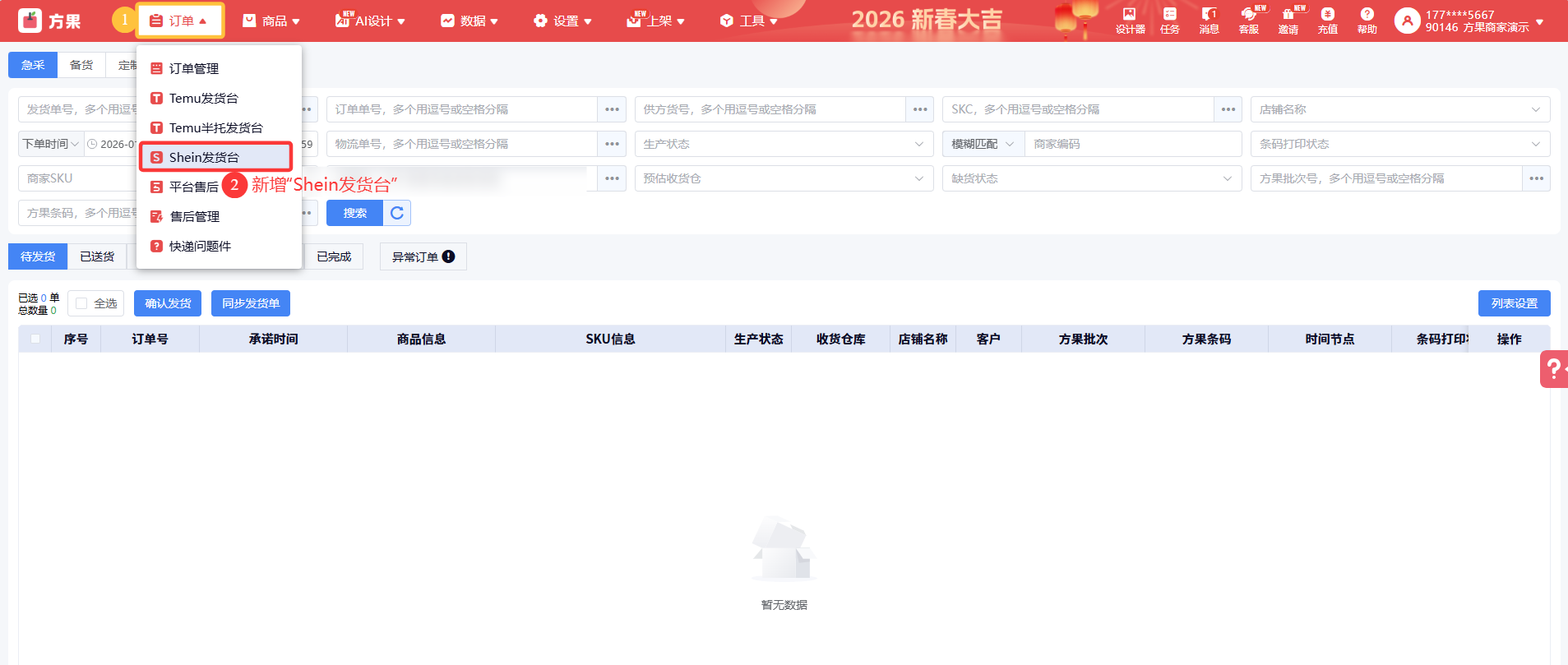Image resolution: width=1568 pixels, height=665 pixels.
Task: Click the SKU信息 column header
Action: [611, 339]
